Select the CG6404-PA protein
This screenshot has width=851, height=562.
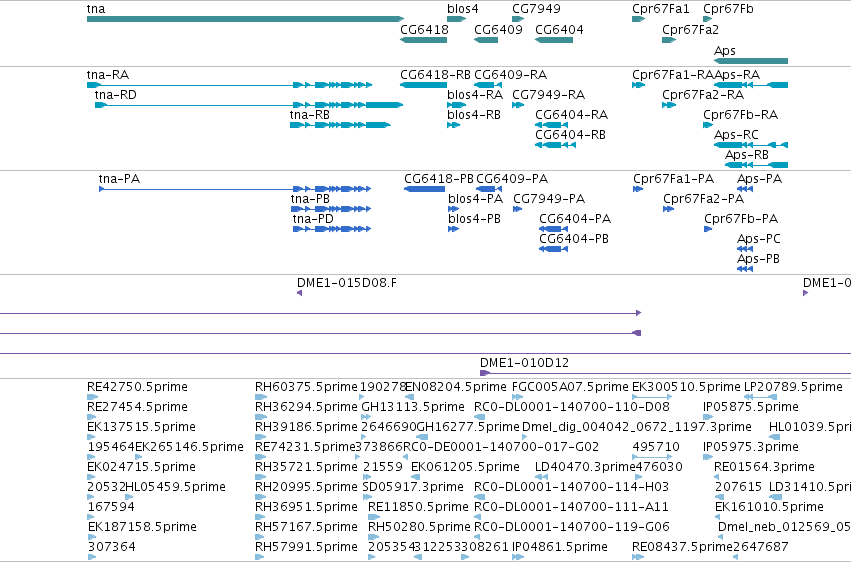coord(554,229)
